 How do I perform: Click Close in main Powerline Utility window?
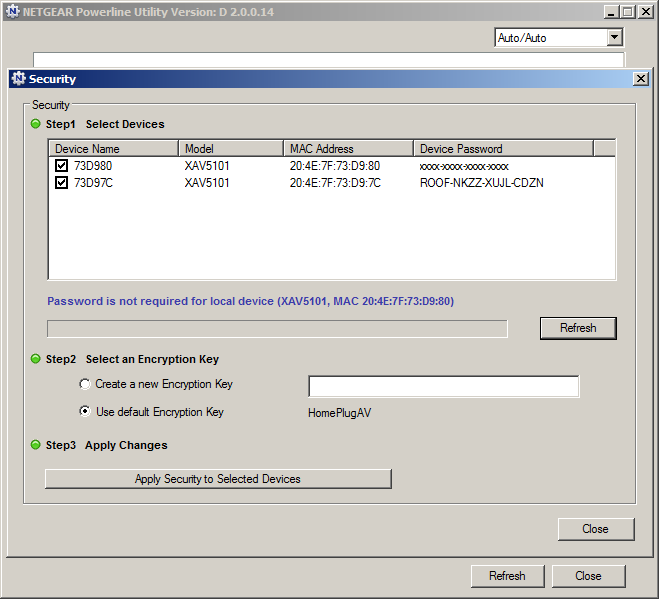tap(588, 576)
